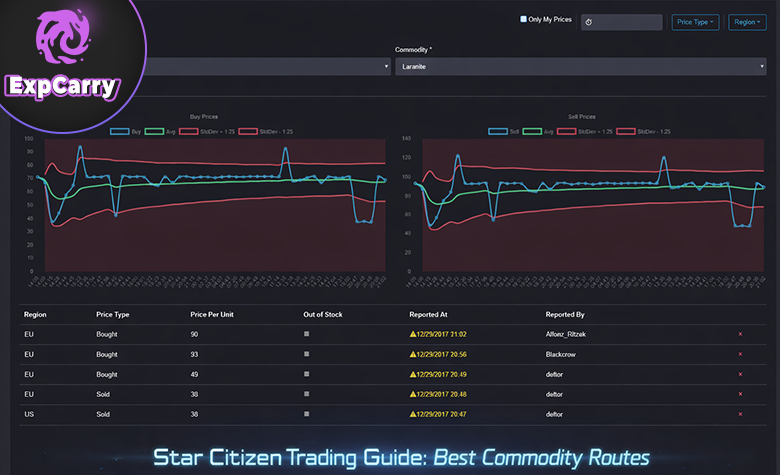Image resolution: width=780 pixels, height=475 pixels.
Task: Click StdDev - 1.25 swatch in Buy Prices legend
Action: coord(248,131)
